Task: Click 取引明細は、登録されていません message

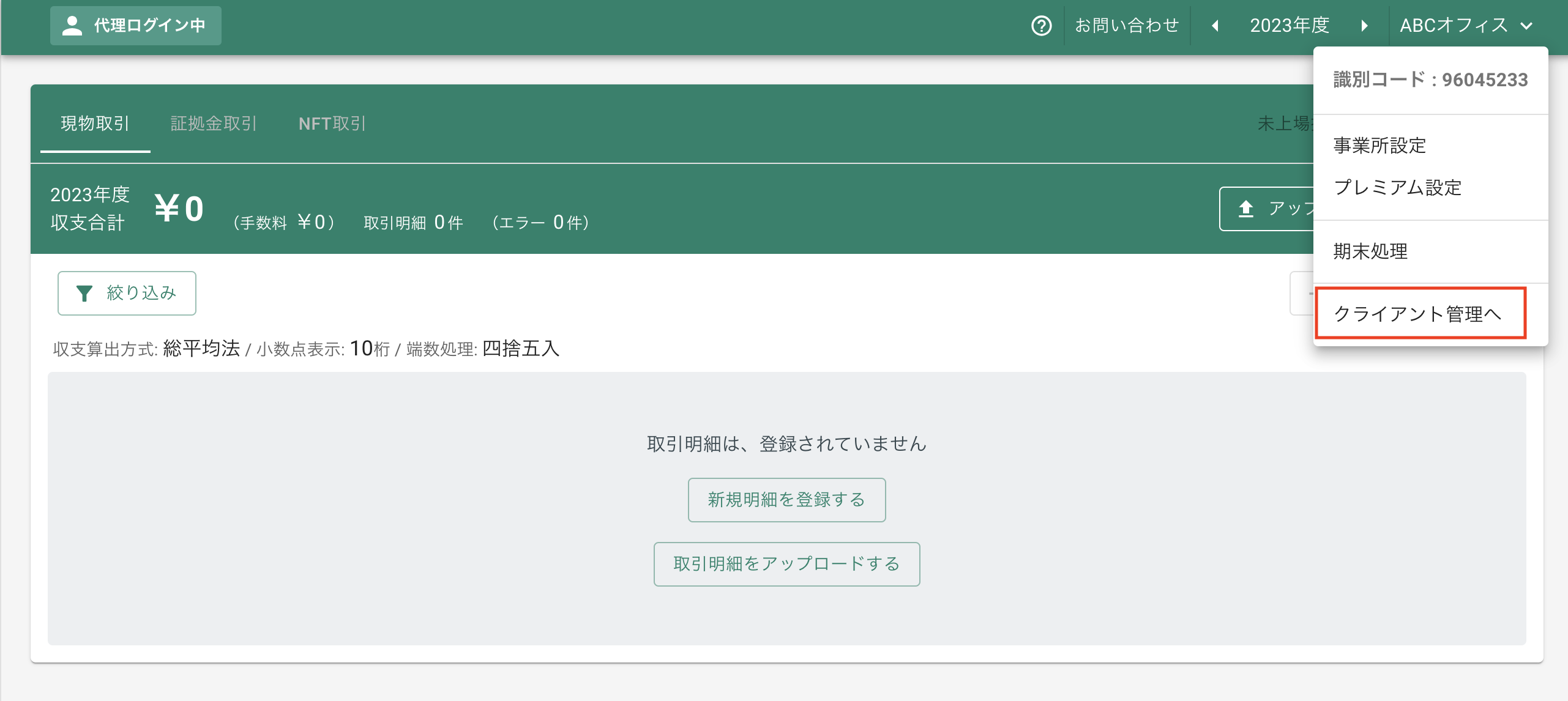Action: click(786, 443)
